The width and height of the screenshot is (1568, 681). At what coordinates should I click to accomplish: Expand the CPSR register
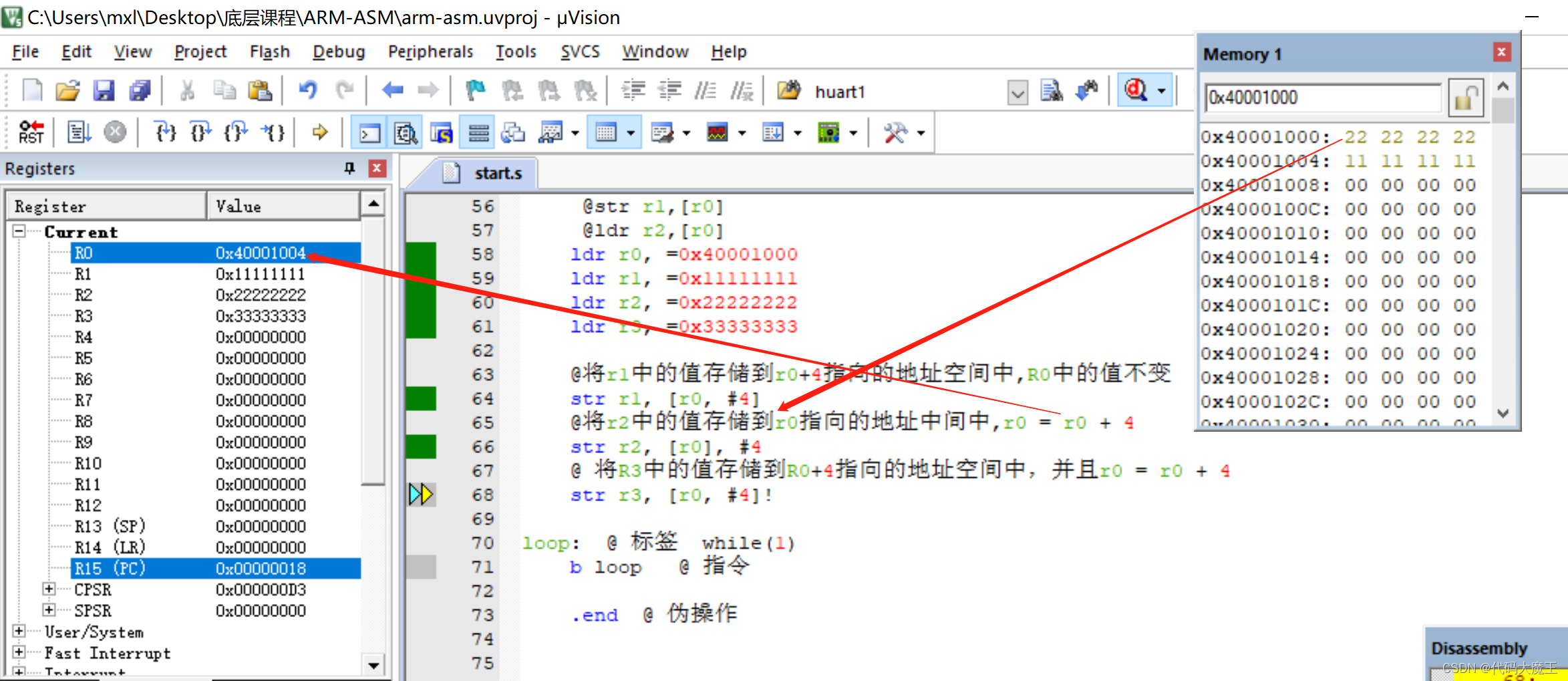pyautogui.click(x=49, y=589)
